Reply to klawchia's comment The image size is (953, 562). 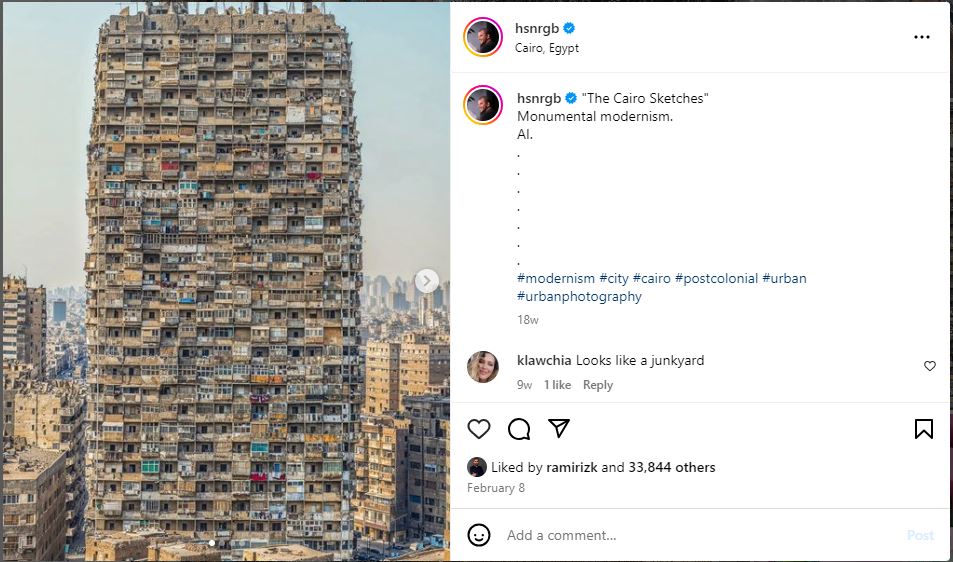click(598, 385)
